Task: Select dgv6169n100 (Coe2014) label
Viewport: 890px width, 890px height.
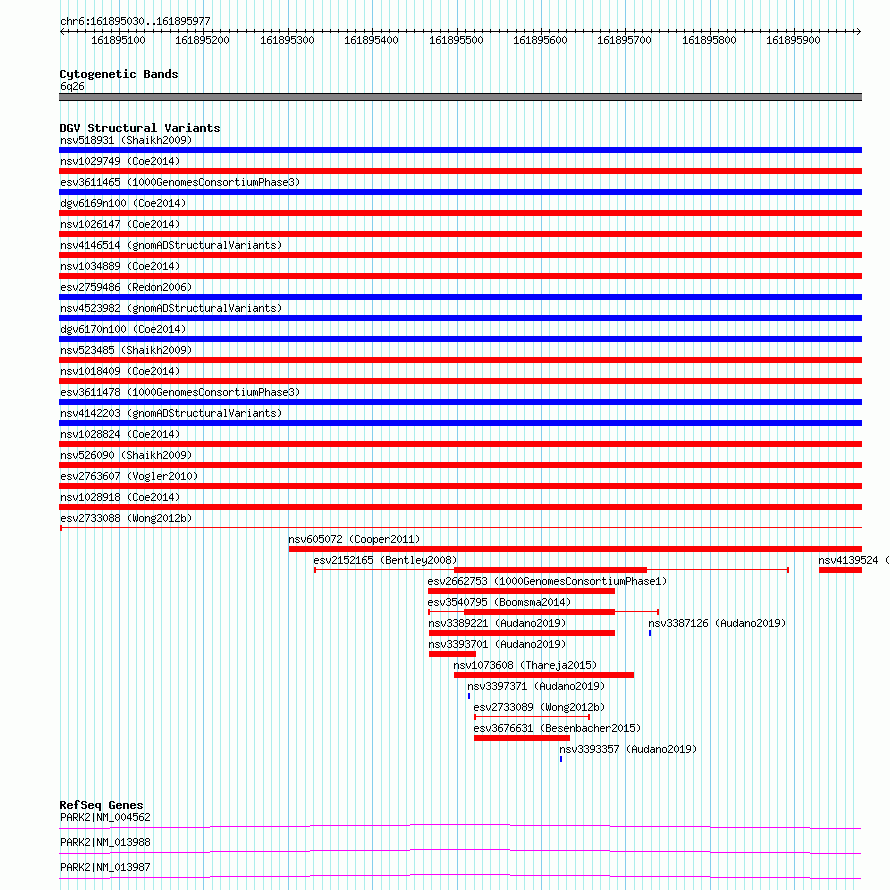Action: (123, 203)
